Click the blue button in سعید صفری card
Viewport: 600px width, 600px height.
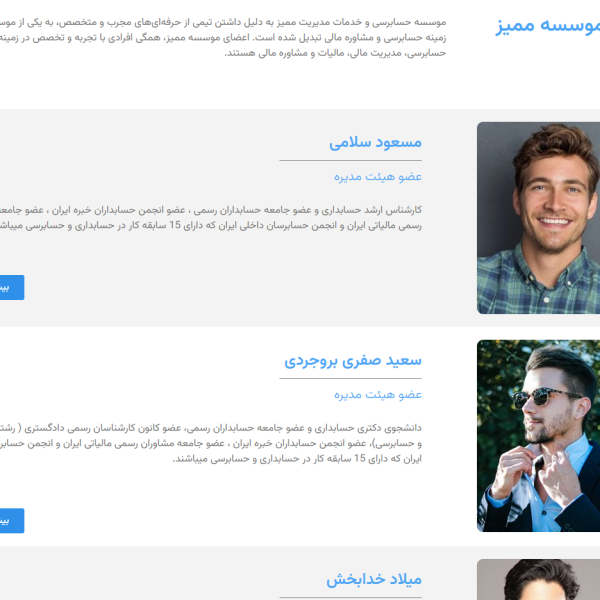(12, 520)
